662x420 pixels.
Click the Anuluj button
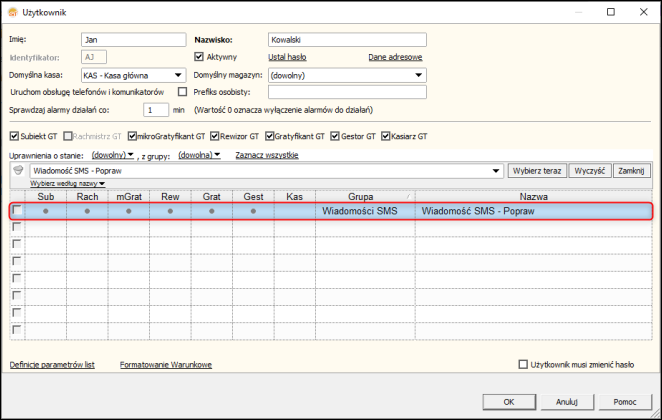point(567,402)
